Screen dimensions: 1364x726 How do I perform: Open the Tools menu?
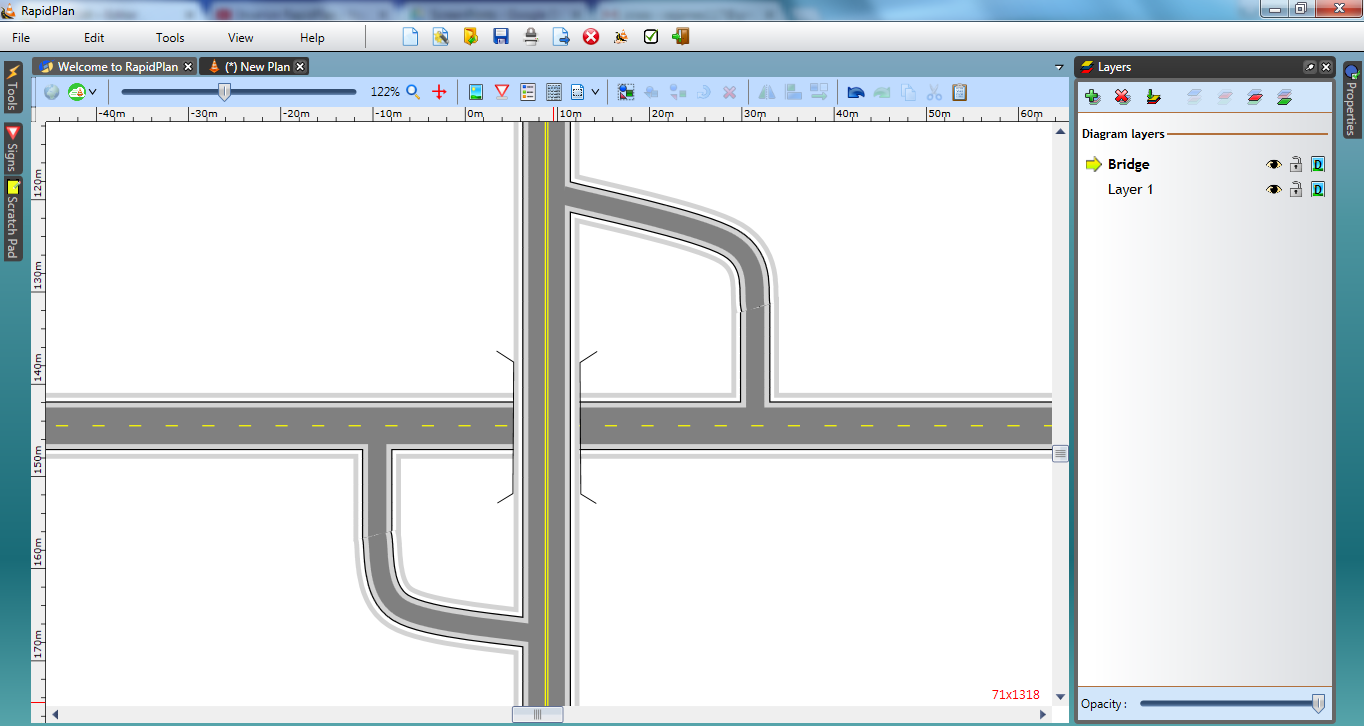click(170, 38)
